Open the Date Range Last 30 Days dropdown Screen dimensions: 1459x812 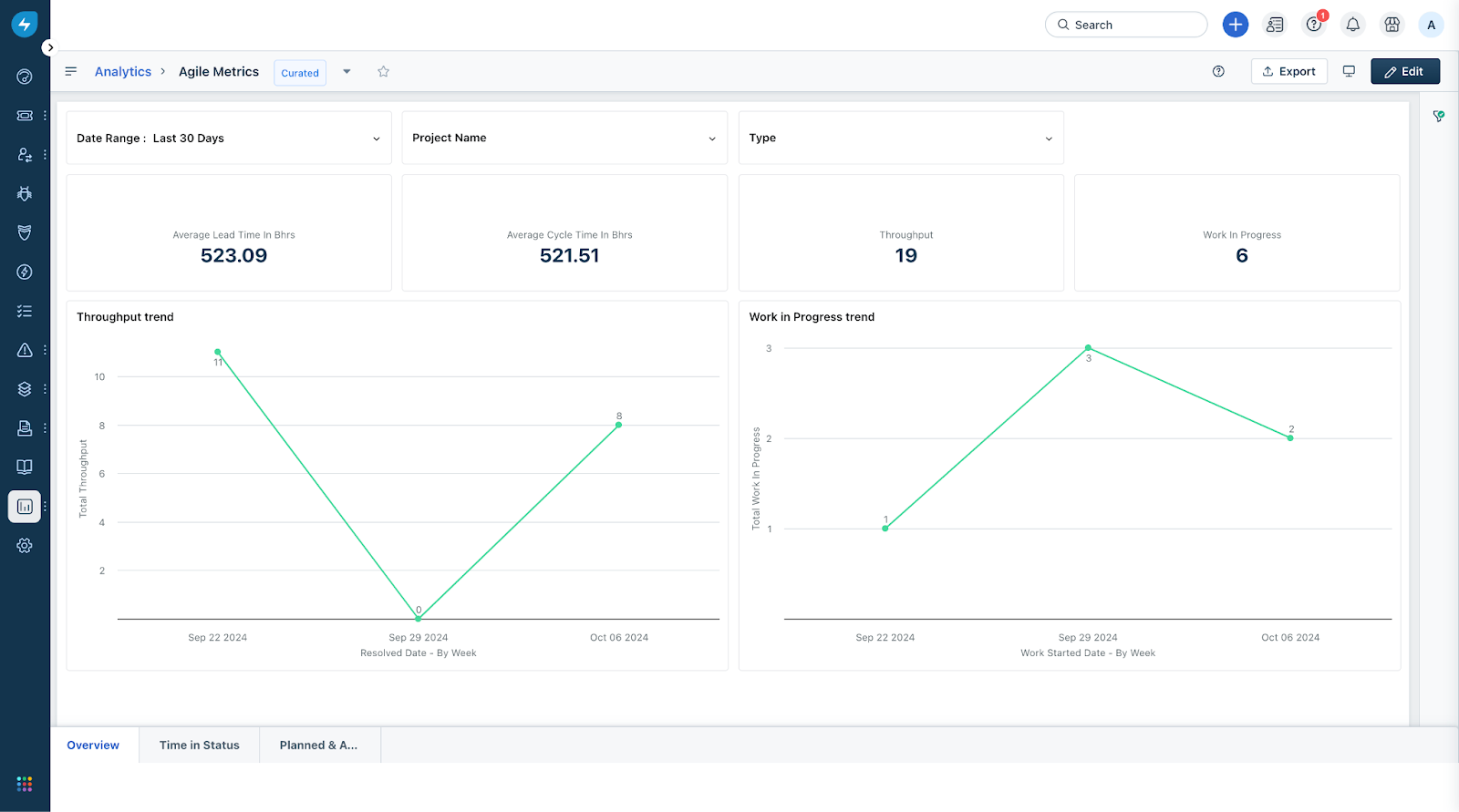tap(229, 138)
